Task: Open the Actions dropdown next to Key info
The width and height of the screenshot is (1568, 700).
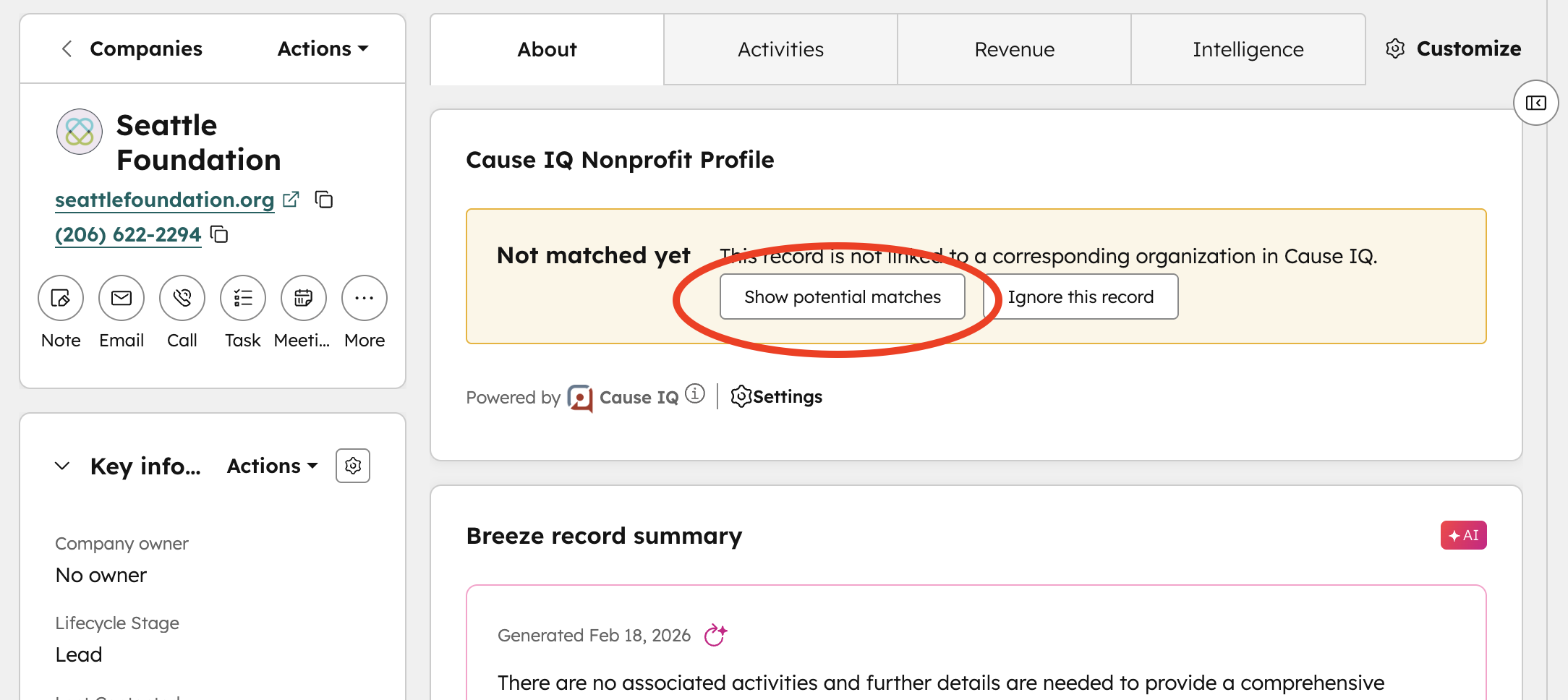Action: point(271,466)
